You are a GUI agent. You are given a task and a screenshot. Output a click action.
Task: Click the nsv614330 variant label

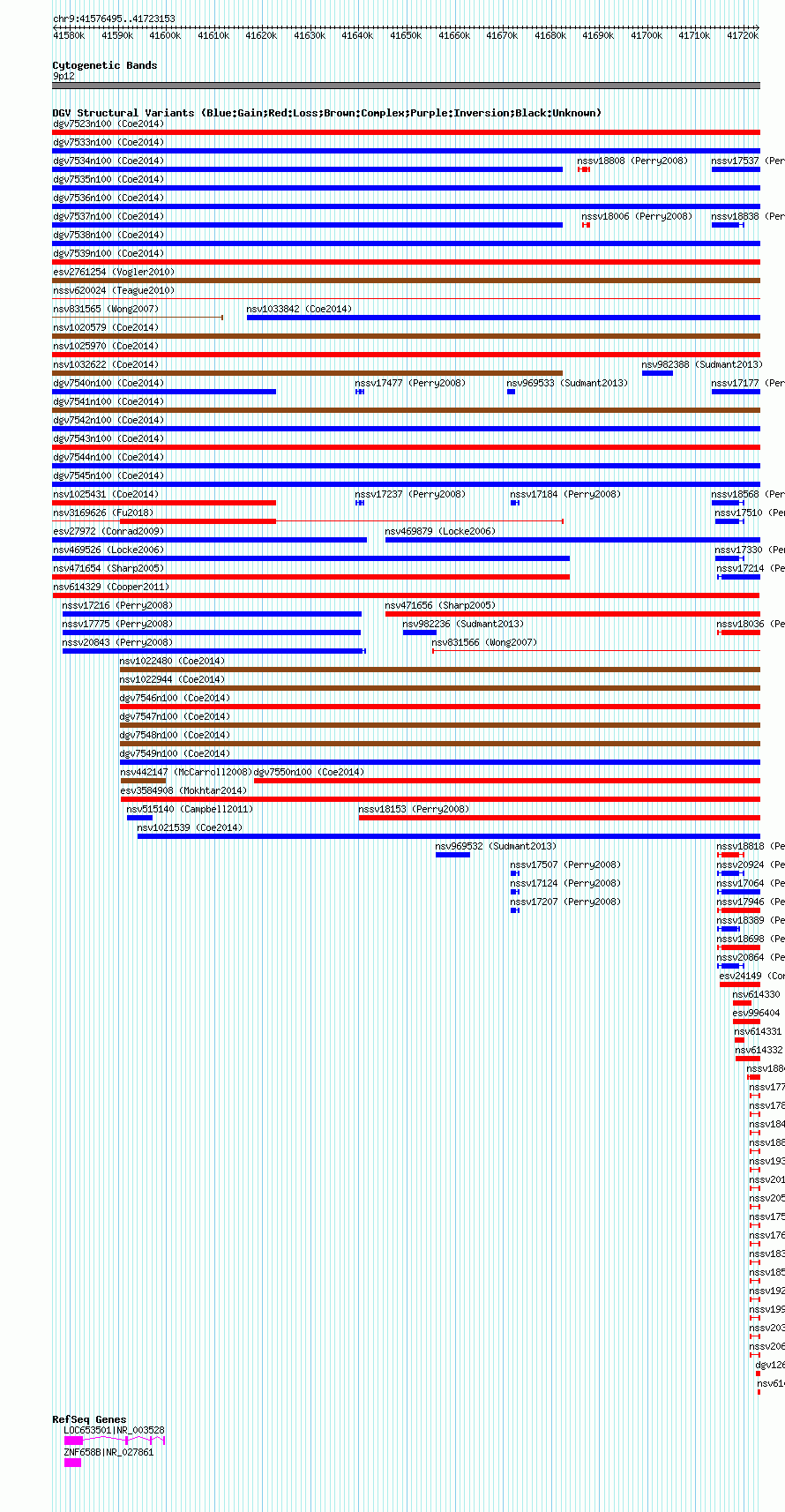(757, 994)
